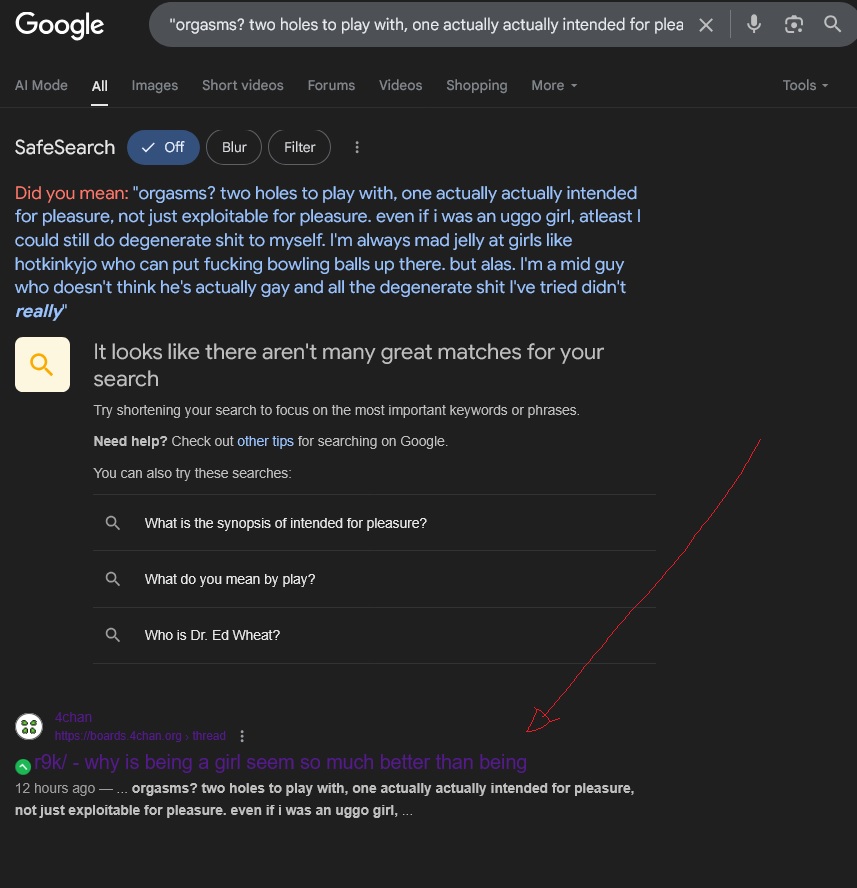Viewport: 857px width, 888px height.
Task: Open the r9k thread result title
Action: point(280,762)
